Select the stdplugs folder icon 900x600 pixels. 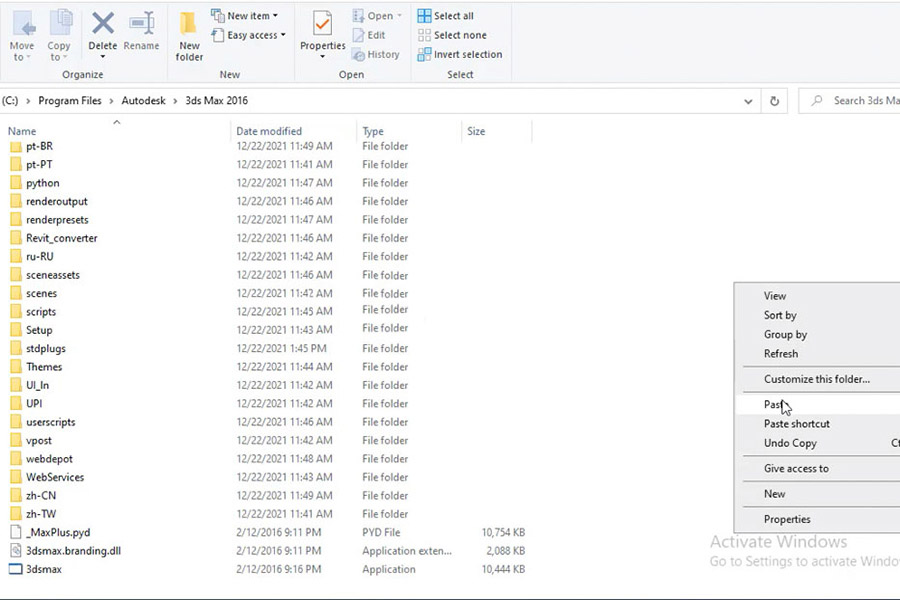point(16,349)
